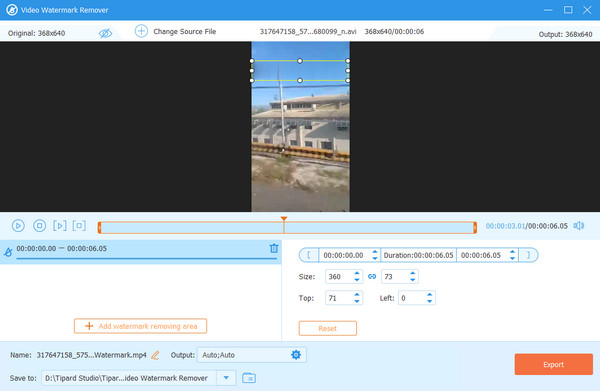This screenshot has width=600, height=391.
Task: Click the file name 317647158_57...680099_n.avi
Action: (308, 31)
